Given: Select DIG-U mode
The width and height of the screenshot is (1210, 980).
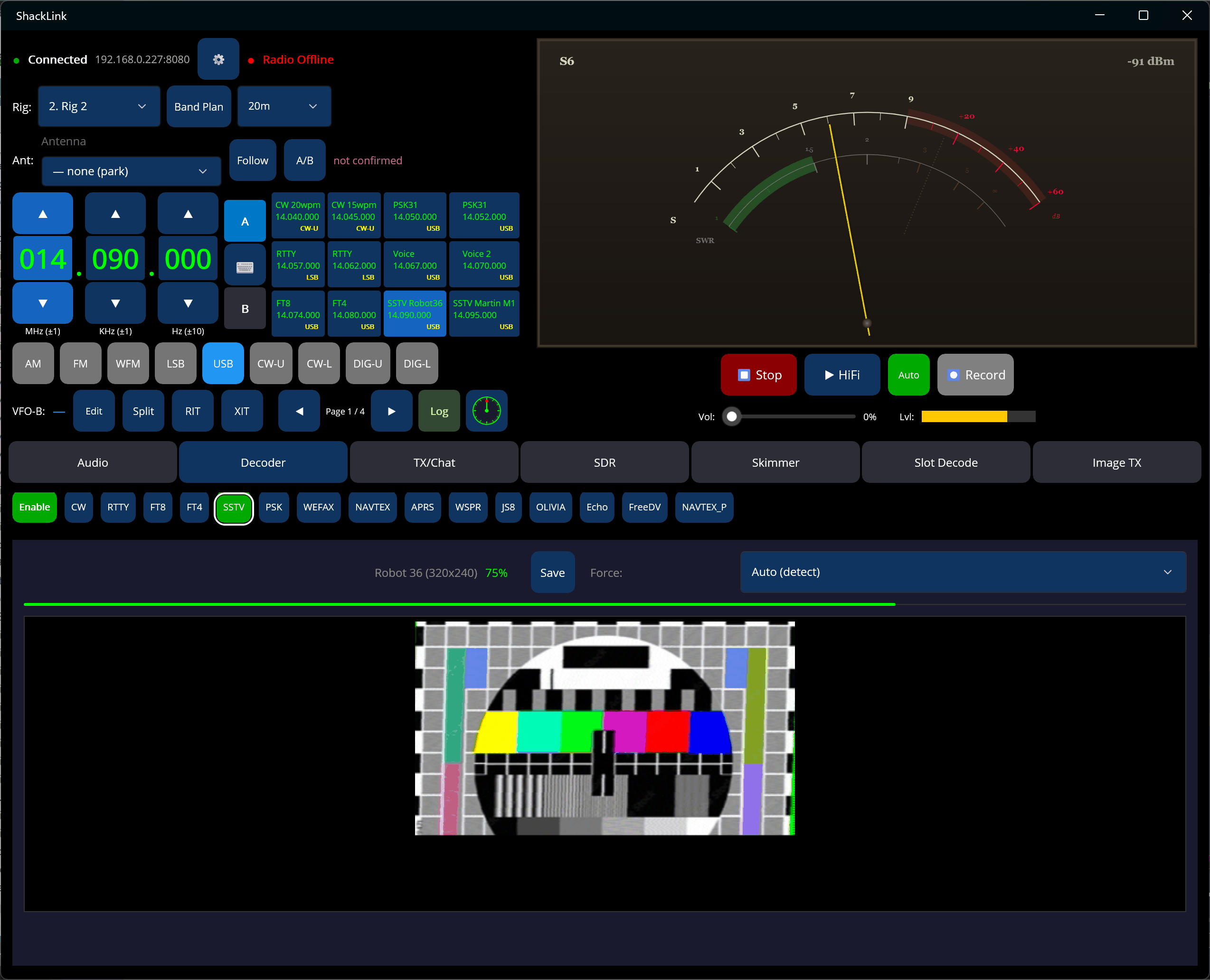Looking at the screenshot, I should tap(368, 364).
